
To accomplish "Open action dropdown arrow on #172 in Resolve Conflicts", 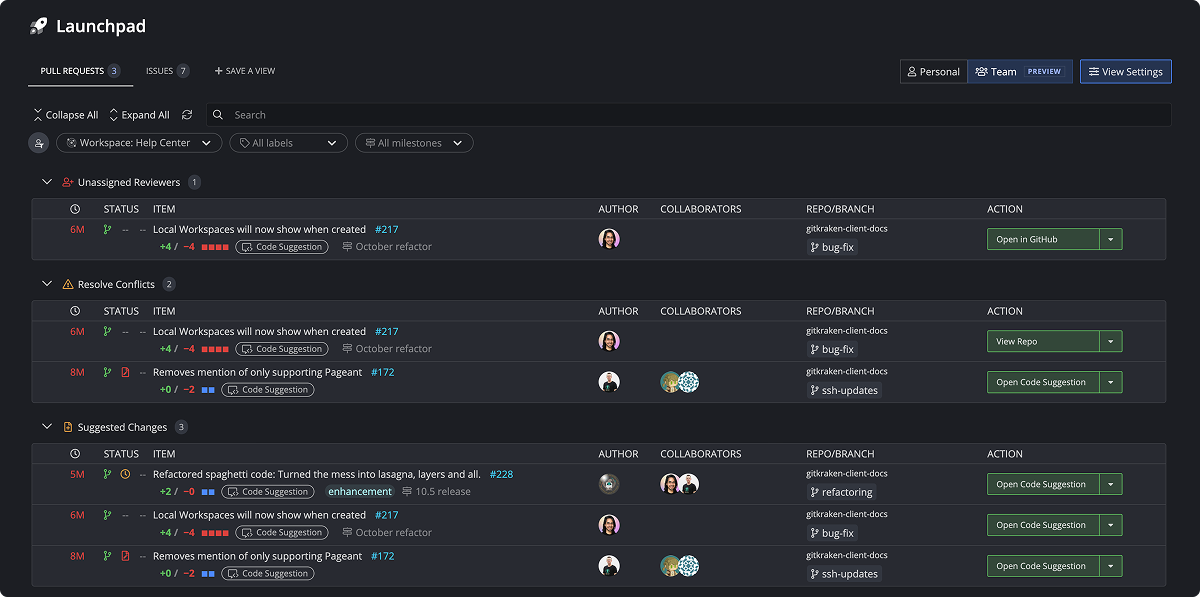I will [1111, 382].
